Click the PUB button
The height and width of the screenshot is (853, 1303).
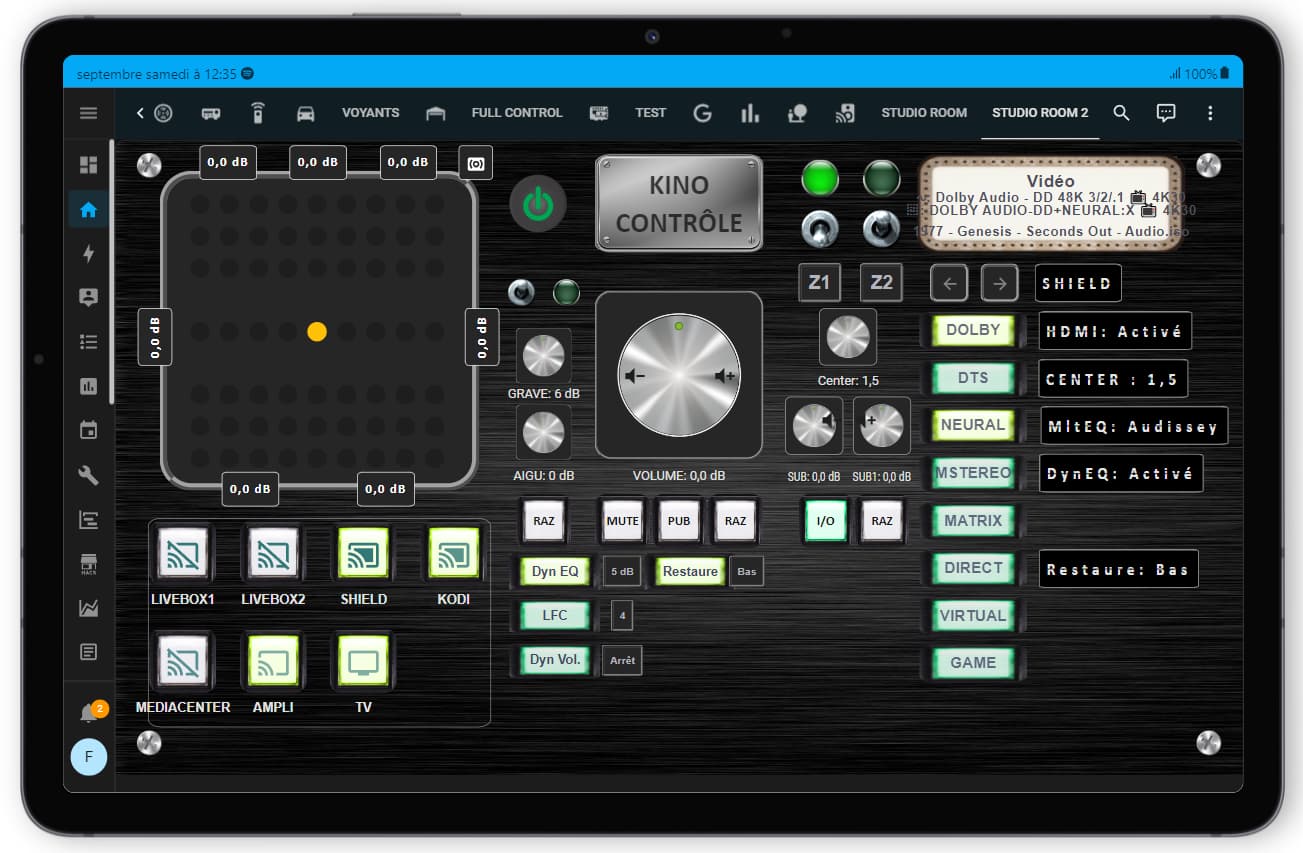click(679, 521)
